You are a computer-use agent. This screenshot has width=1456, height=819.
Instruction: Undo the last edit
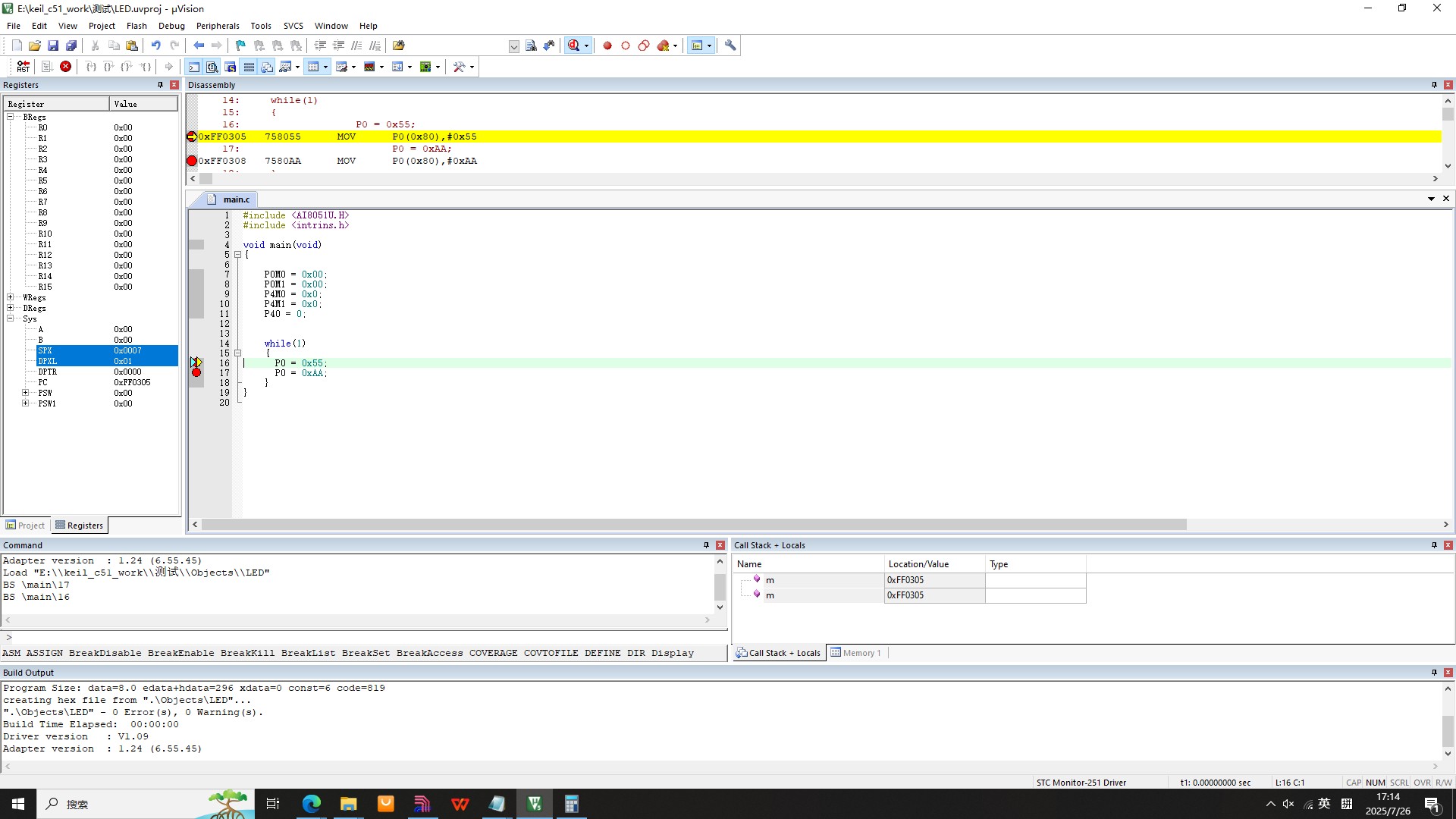click(x=155, y=45)
